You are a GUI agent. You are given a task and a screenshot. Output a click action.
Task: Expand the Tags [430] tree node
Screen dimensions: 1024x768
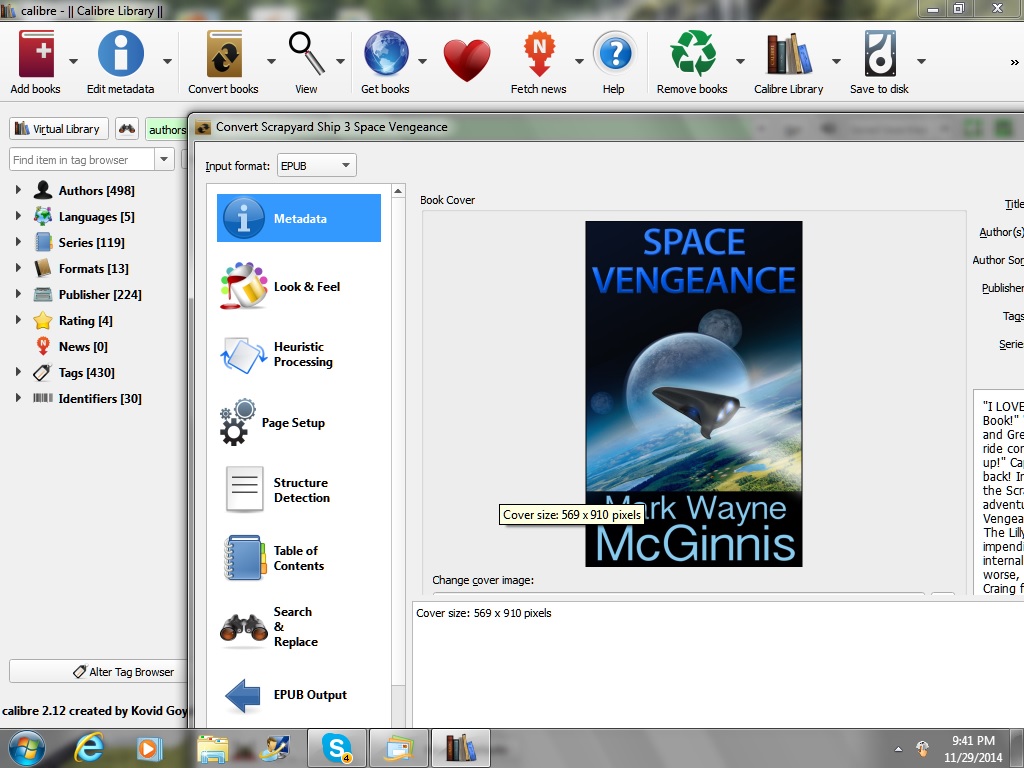pyautogui.click(x=18, y=372)
